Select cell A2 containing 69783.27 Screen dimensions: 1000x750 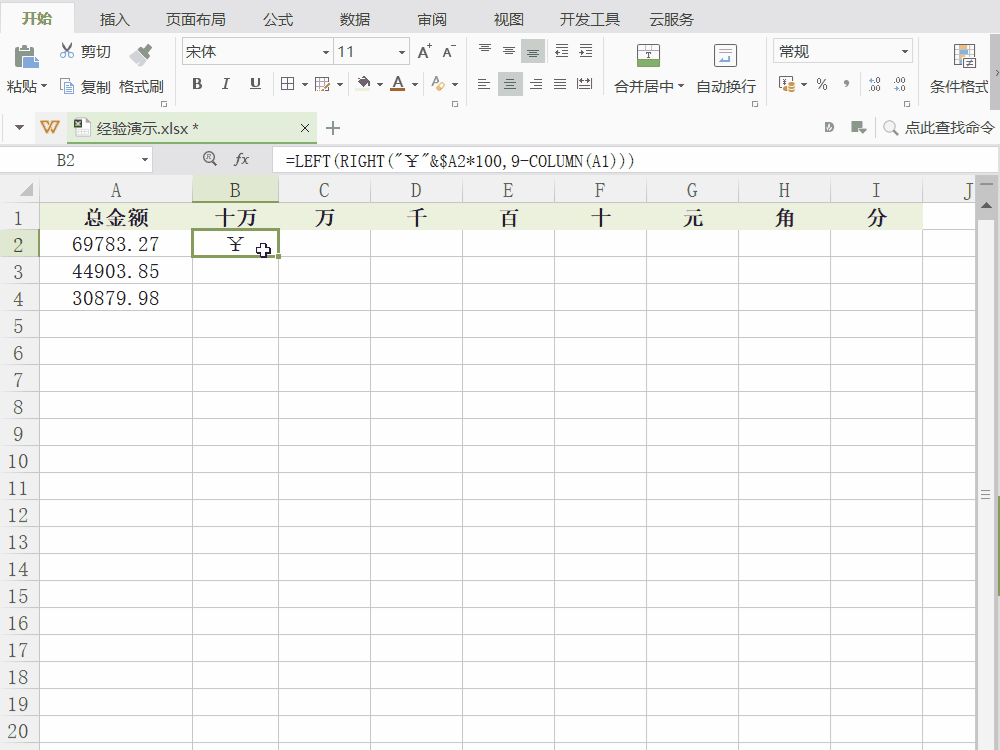pyautogui.click(x=116, y=244)
